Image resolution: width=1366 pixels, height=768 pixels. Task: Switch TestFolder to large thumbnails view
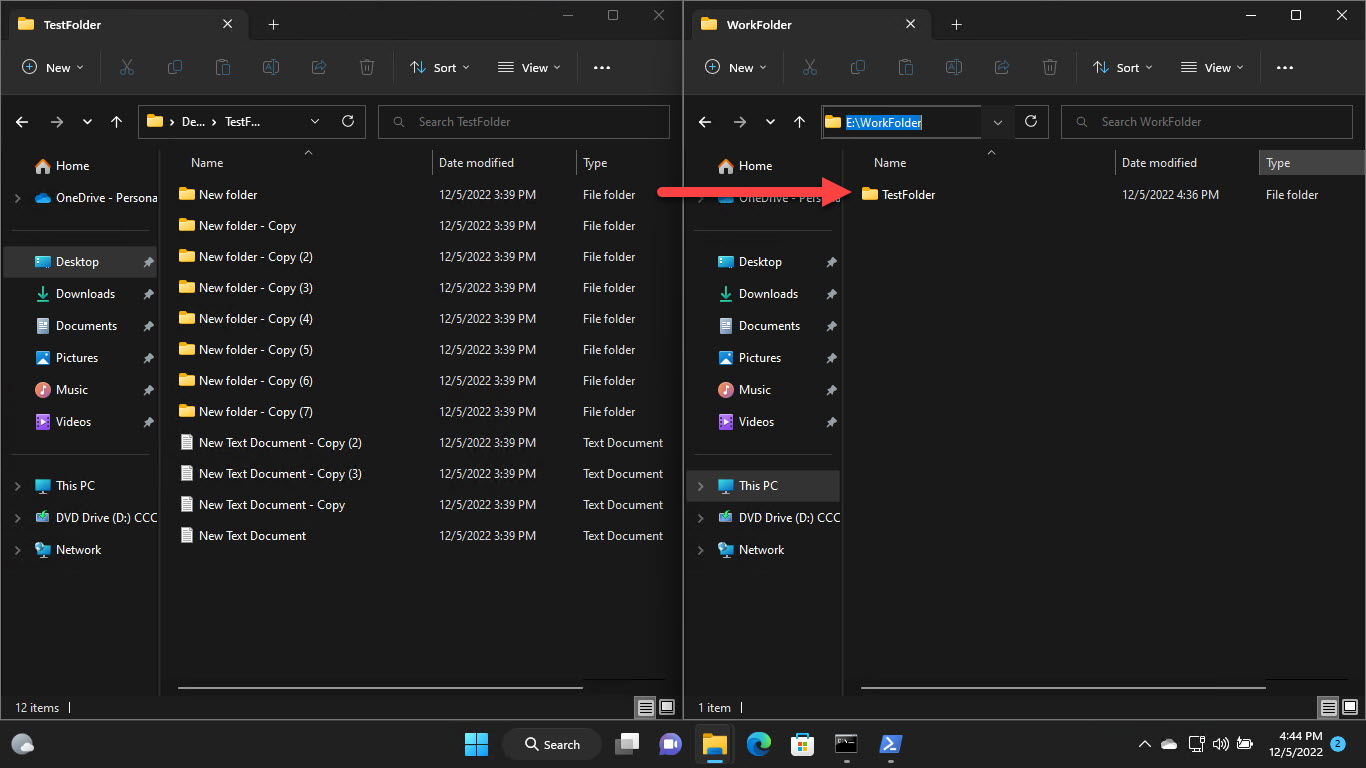[666, 707]
